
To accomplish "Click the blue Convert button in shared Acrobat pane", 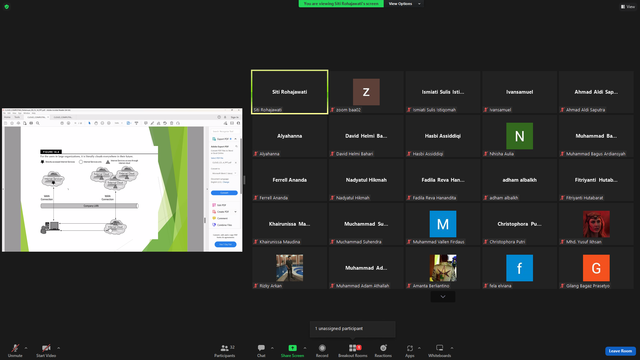I will tap(224, 193).
